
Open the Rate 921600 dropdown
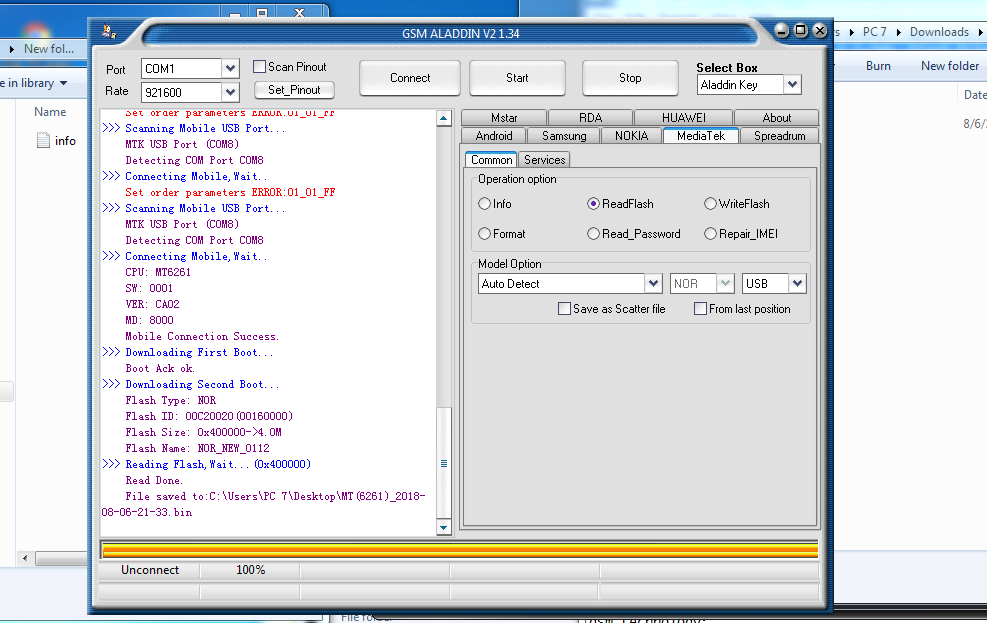point(230,92)
